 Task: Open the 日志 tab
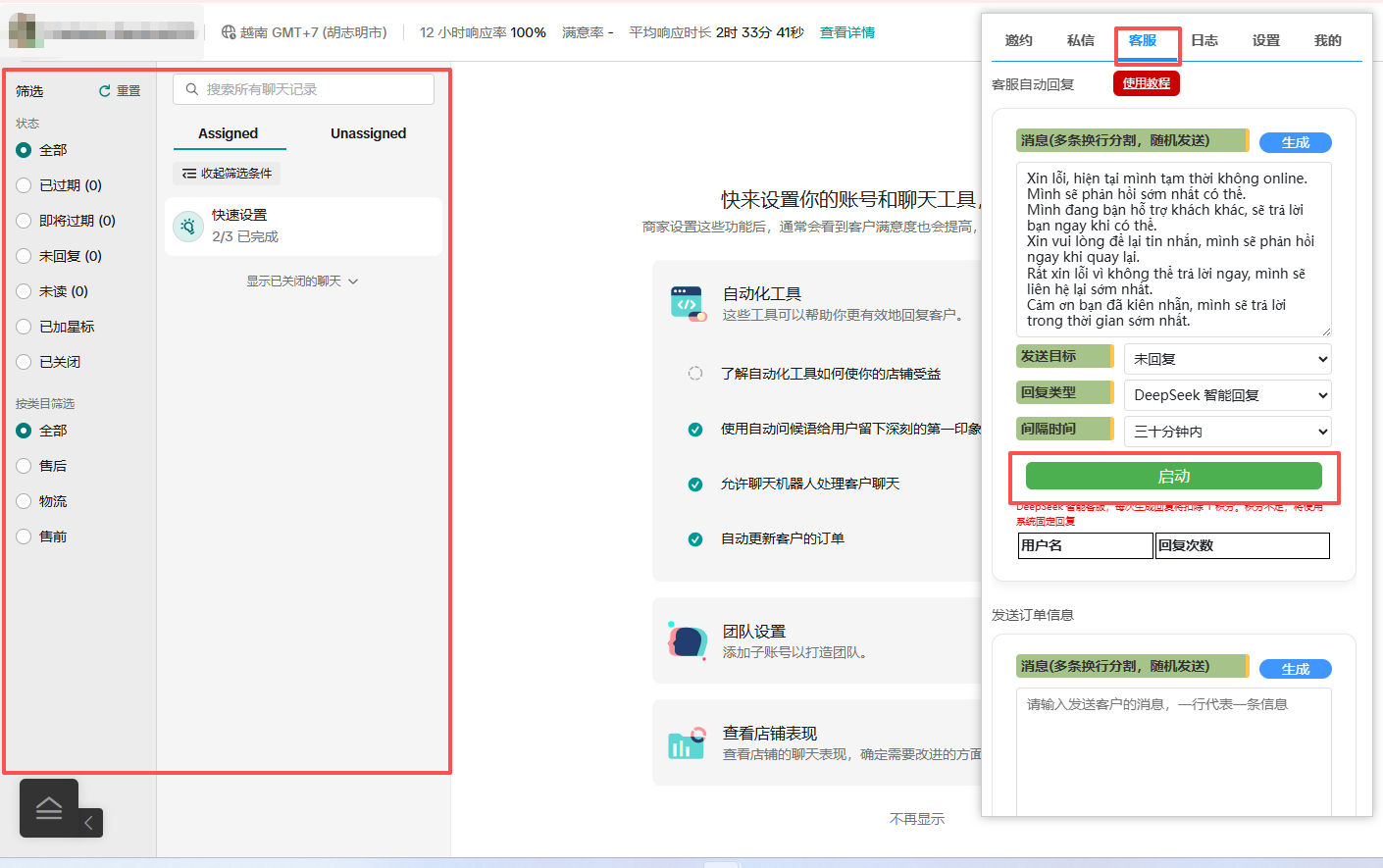(x=1204, y=40)
